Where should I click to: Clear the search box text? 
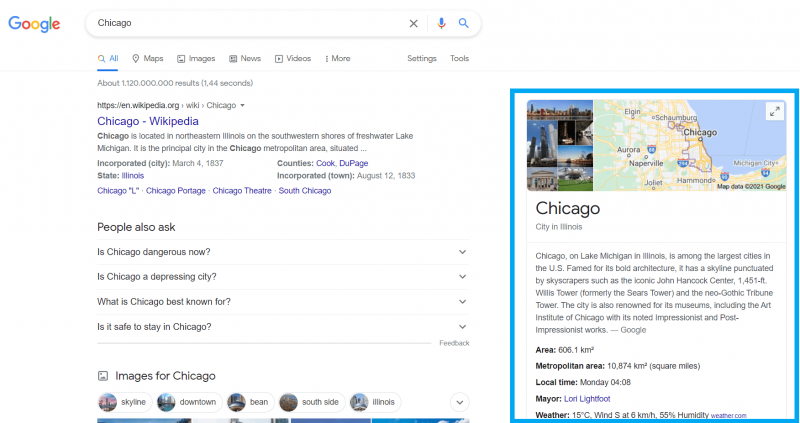(x=414, y=23)
